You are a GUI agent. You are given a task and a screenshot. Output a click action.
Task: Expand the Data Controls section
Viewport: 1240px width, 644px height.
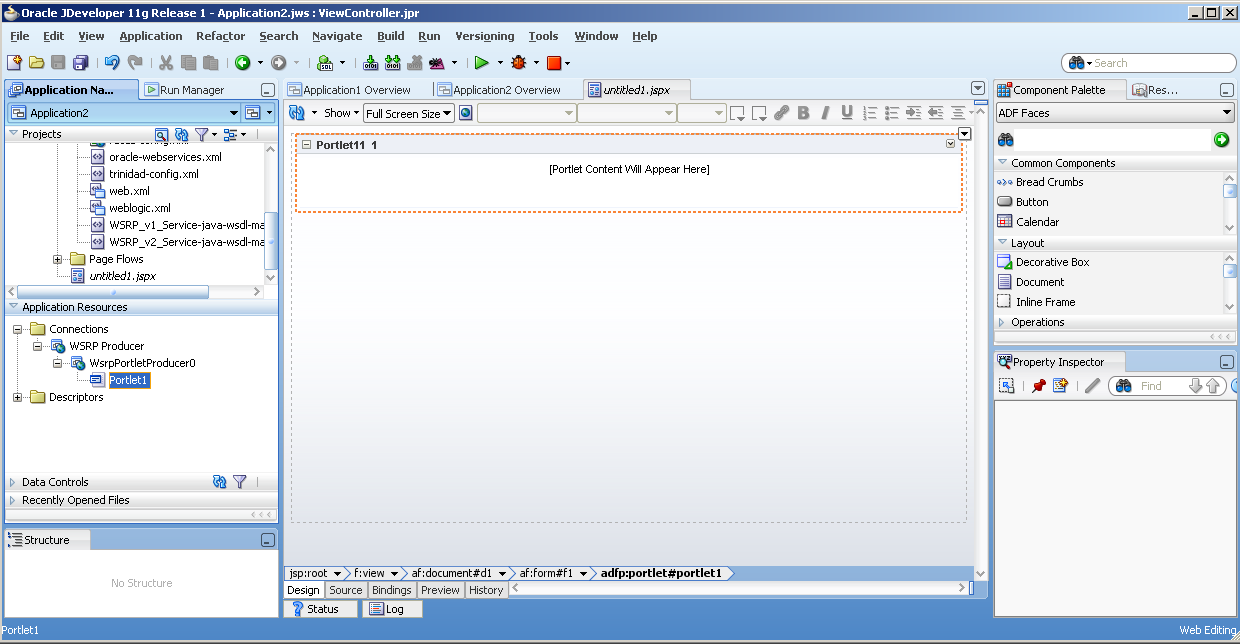tap(13, 482)
